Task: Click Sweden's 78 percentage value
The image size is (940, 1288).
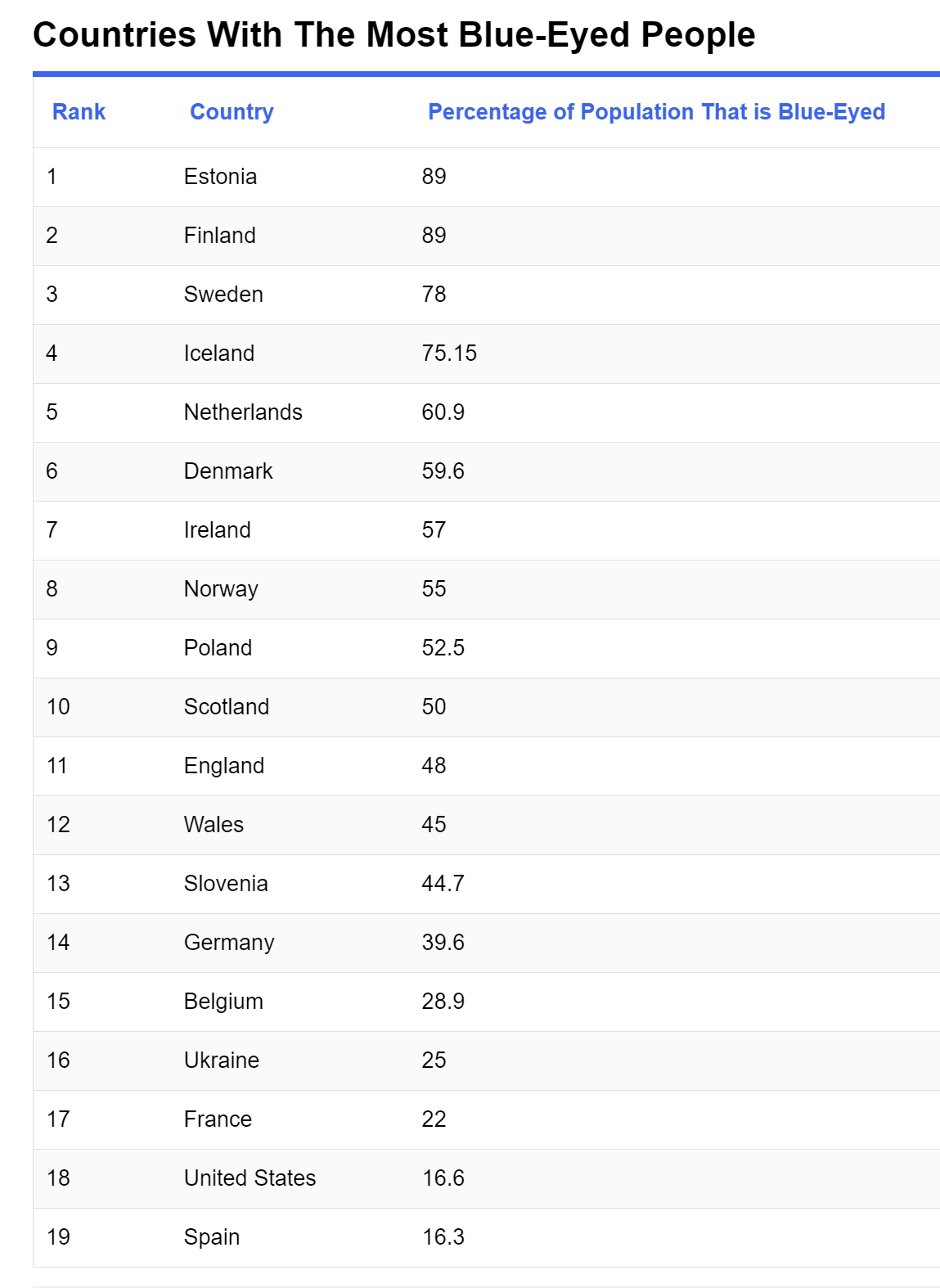Action: point(434,295)
